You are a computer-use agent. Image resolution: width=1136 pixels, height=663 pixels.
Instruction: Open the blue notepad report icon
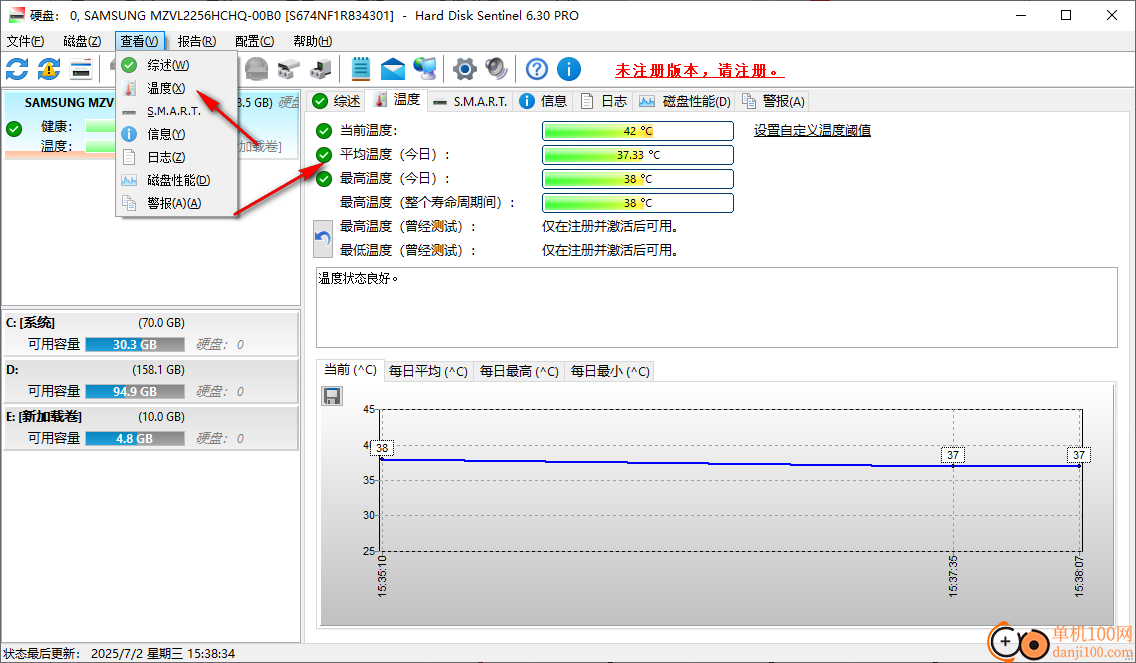[360, 69]
